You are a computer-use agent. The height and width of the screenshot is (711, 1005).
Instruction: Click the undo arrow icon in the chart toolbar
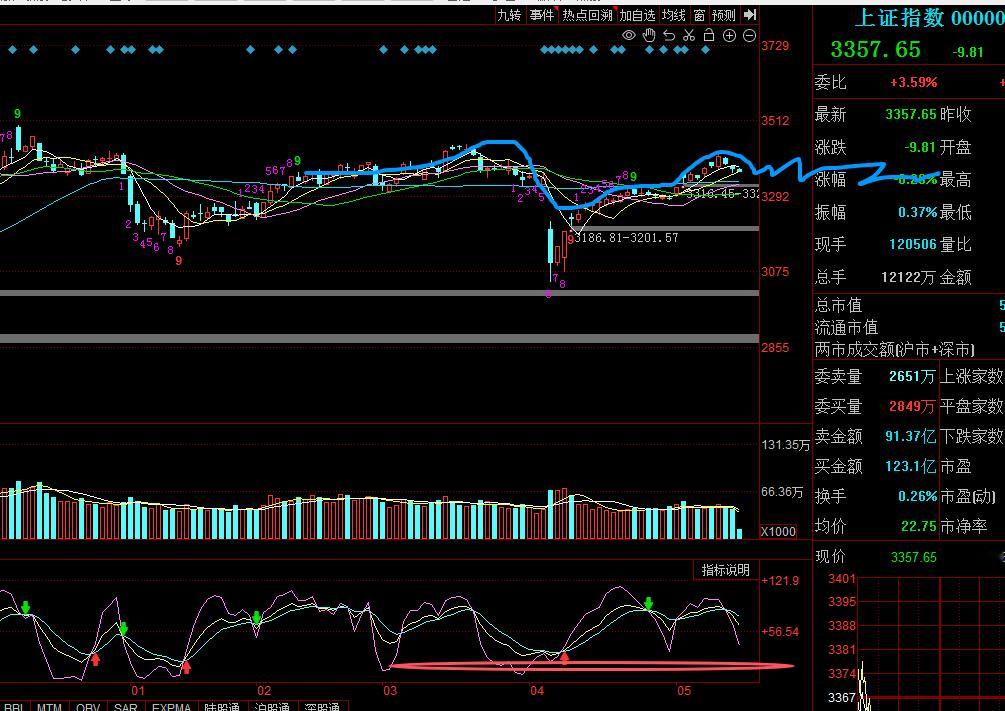669,35
